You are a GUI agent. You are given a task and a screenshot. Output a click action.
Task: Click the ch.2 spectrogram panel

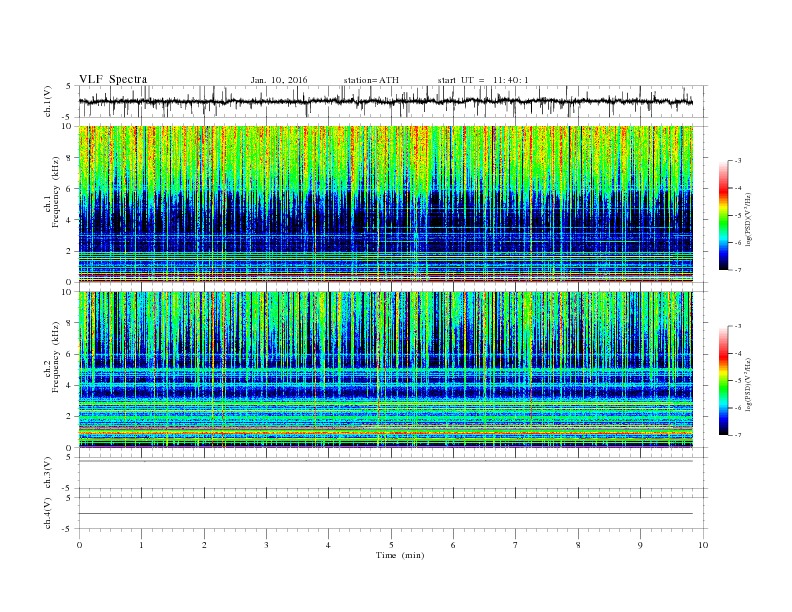coord(386,370)
